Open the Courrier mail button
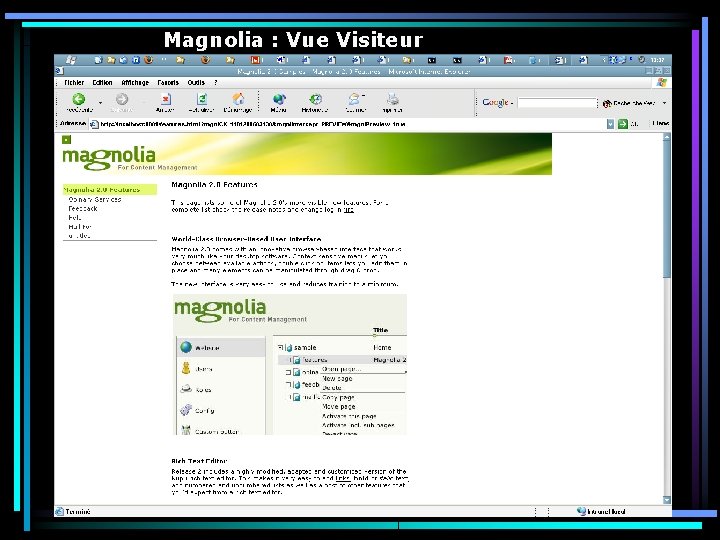The image size is (720, 540). [x=355, y=102]
